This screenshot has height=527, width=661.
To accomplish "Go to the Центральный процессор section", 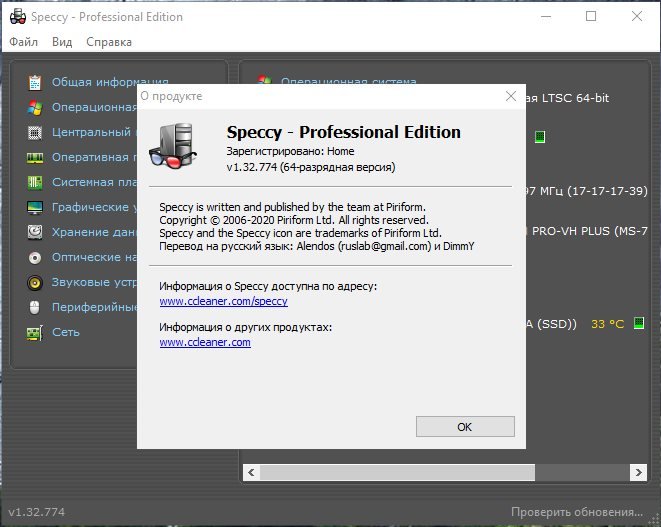I will 94,132.
